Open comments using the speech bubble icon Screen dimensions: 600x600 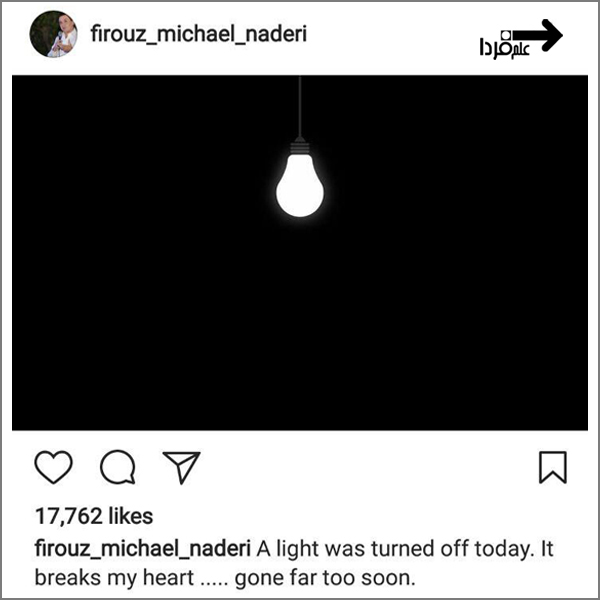pyautogui.click(x=117, y=467)
